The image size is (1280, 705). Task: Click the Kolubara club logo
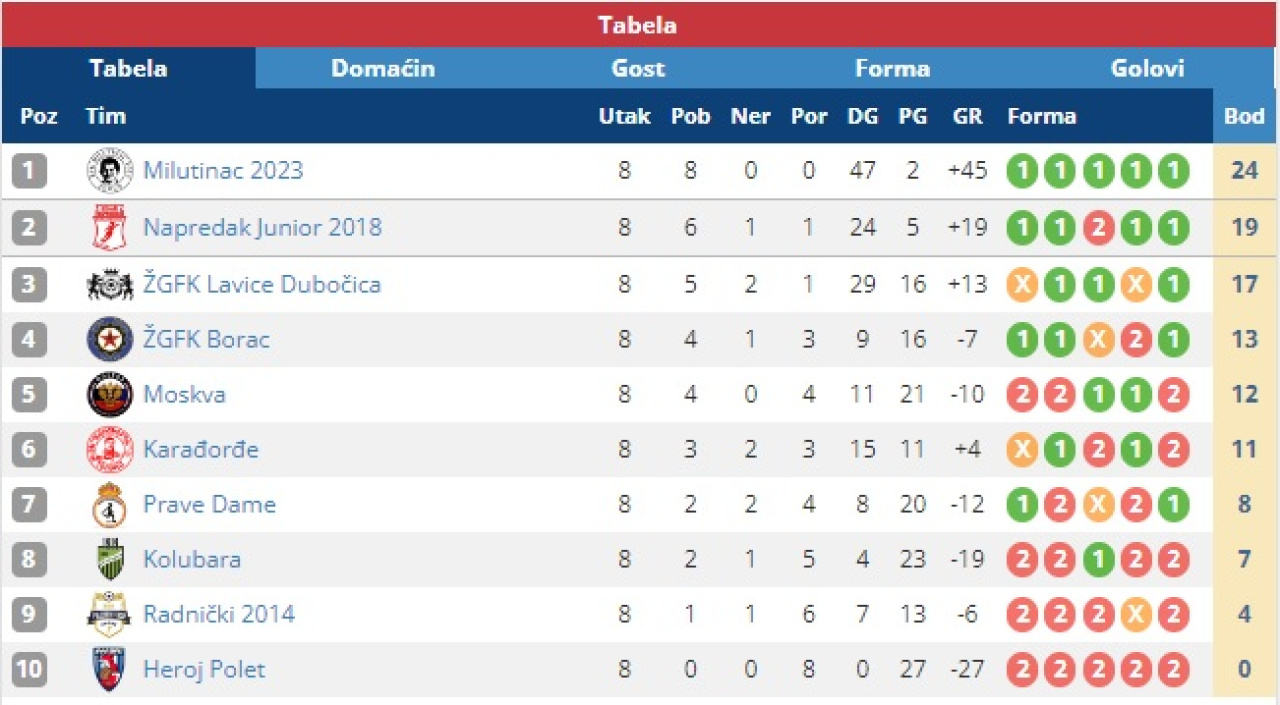[x=109, y=559]
